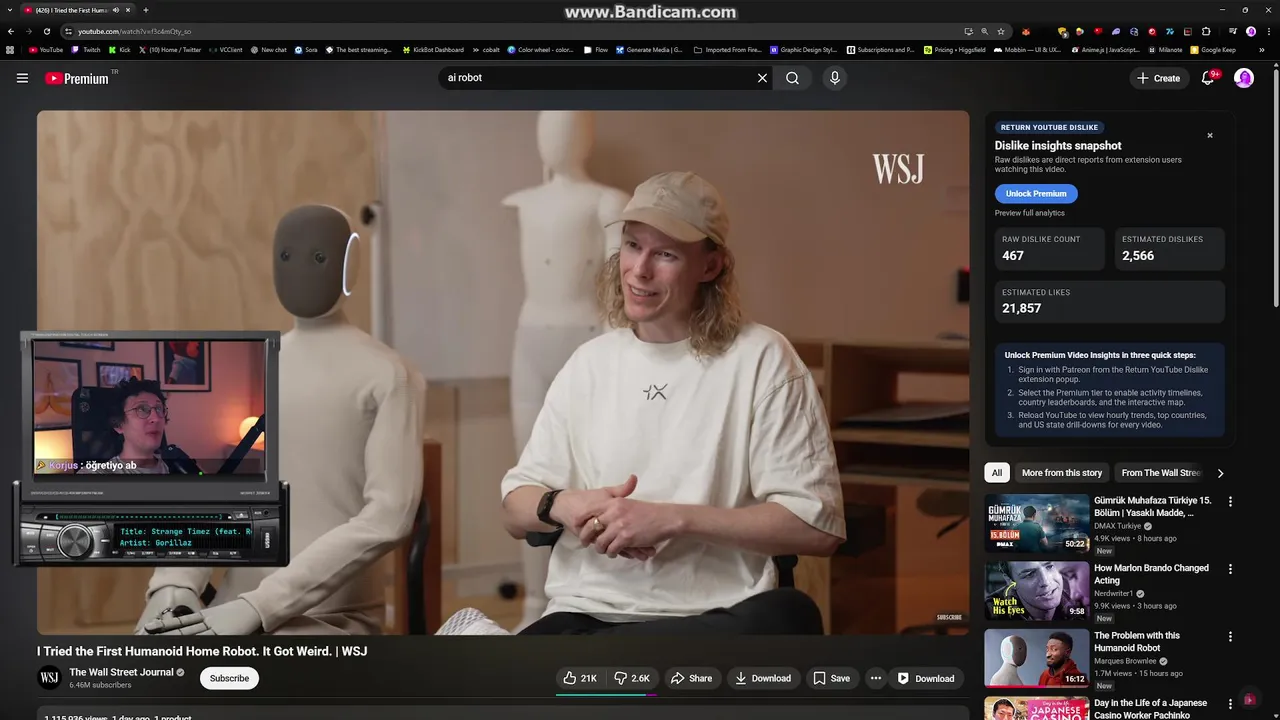Open options menu for the Japanese Casino Worker video

[x=1230, y=704]
